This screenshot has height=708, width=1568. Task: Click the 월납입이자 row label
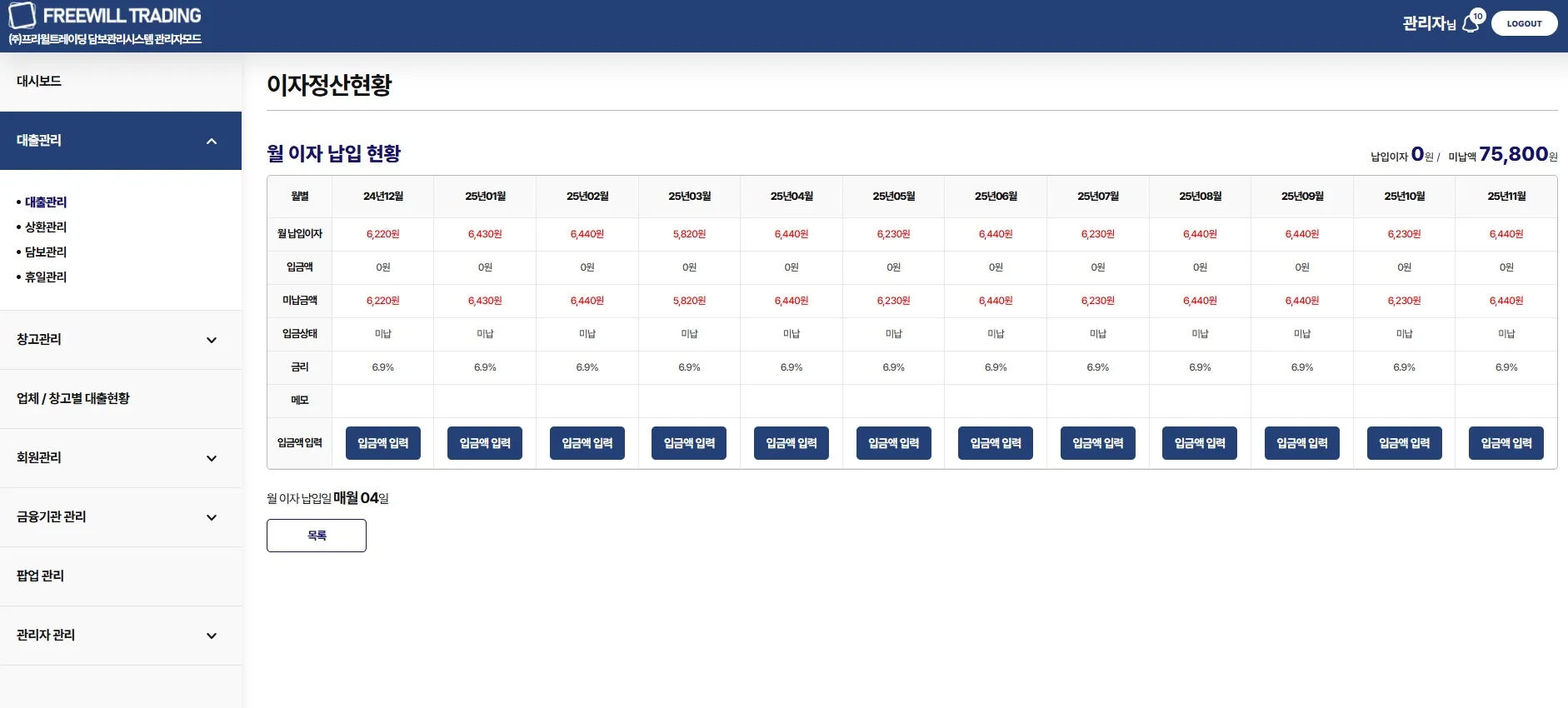pyautogui.click(x=300, y=234)
